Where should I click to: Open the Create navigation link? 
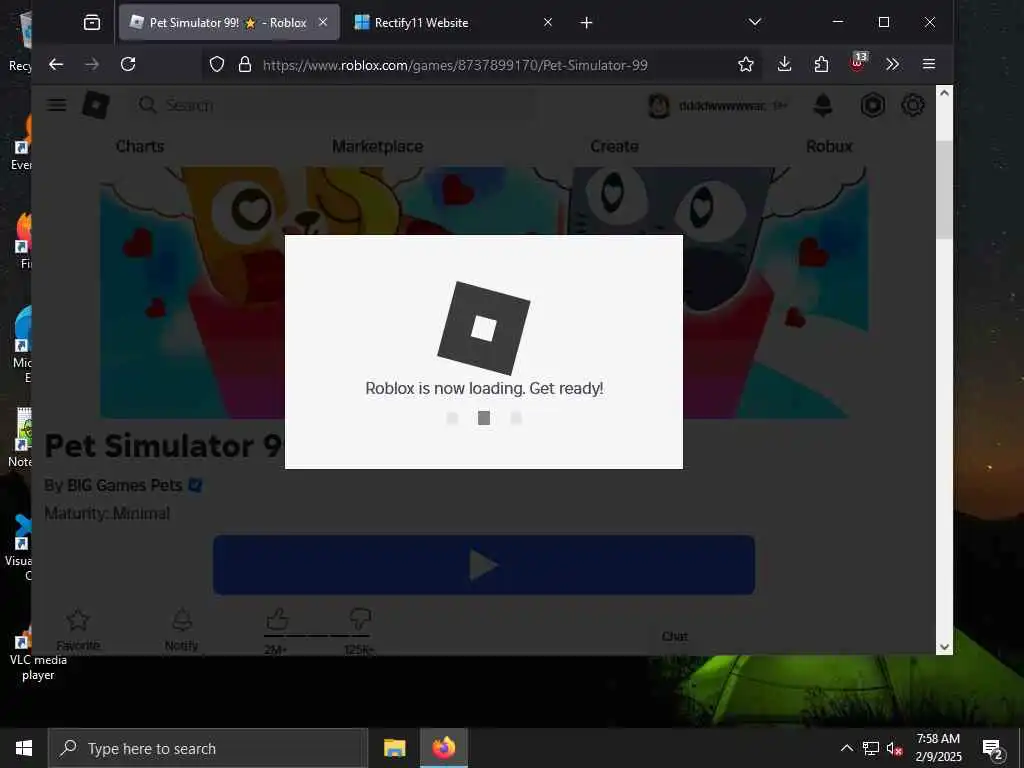pyautogui.click(x=615, y=146)
